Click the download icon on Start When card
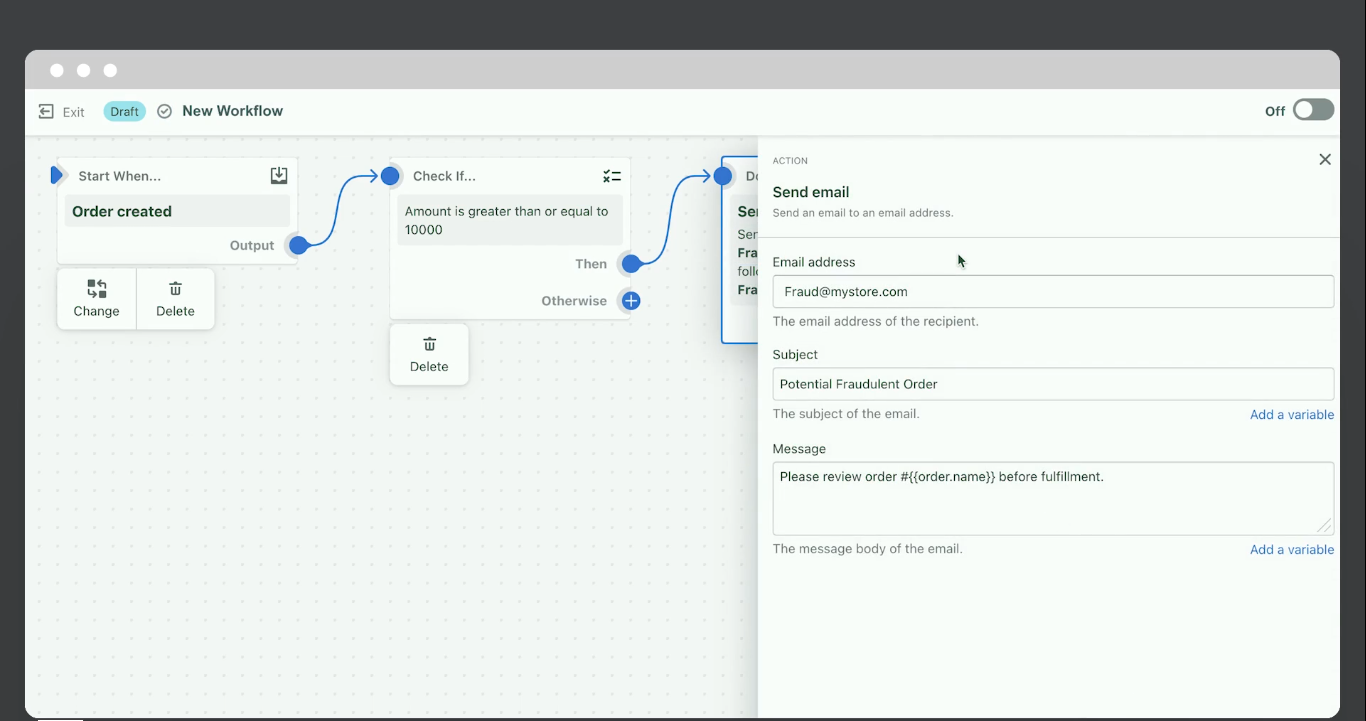 click(x=279, y=175)
